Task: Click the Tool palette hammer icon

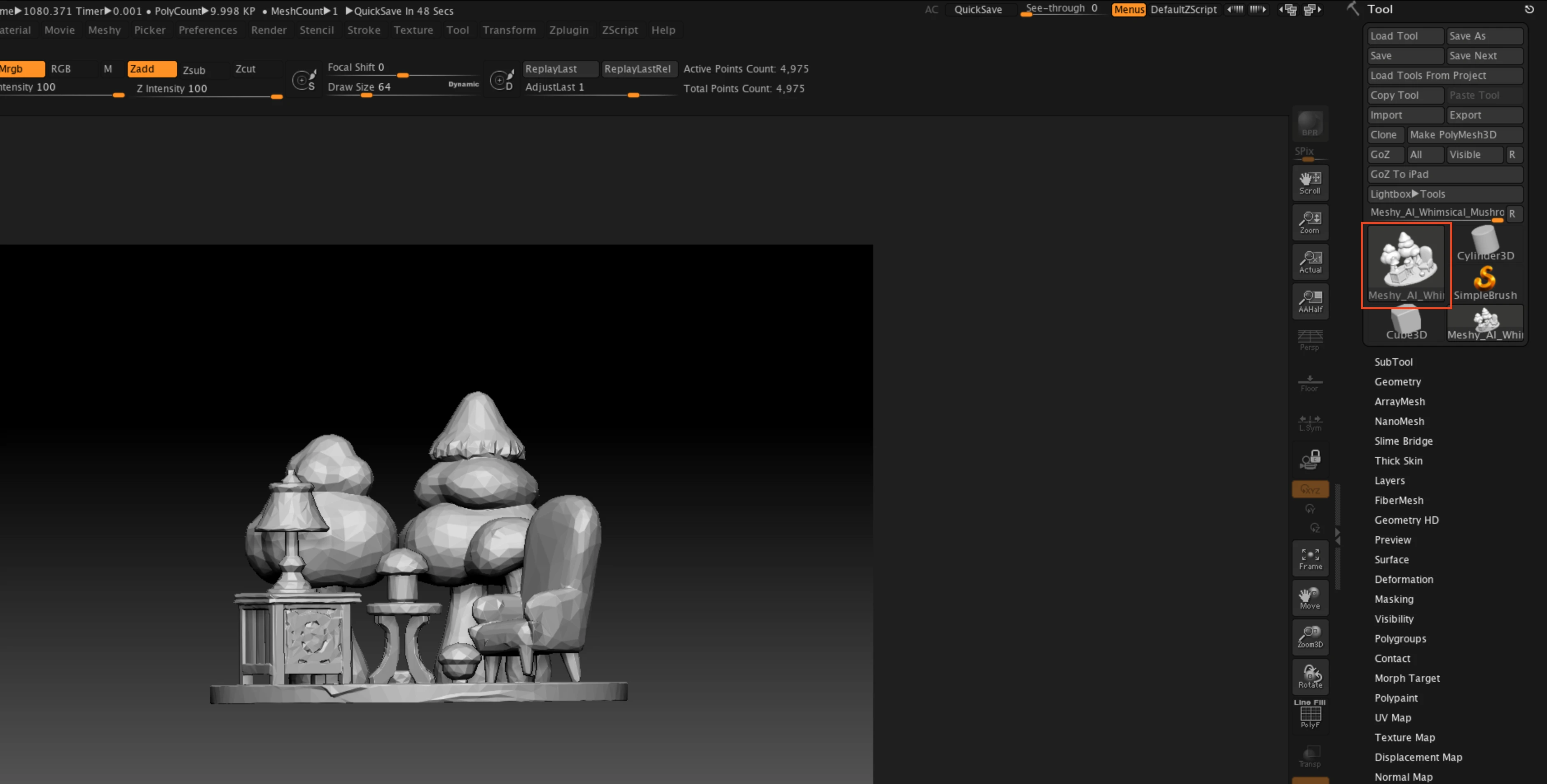Action: click(1353, 9)
